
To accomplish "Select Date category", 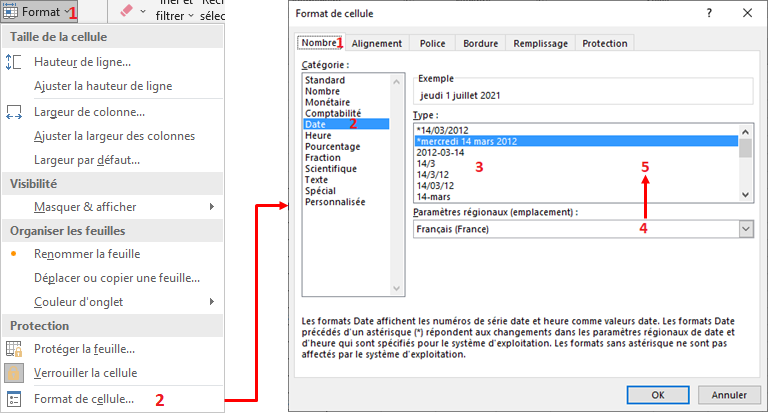I will 346,124.
